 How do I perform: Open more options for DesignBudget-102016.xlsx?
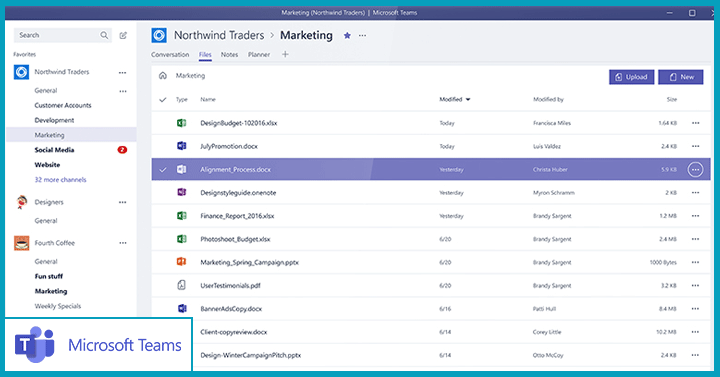(696, 123)
